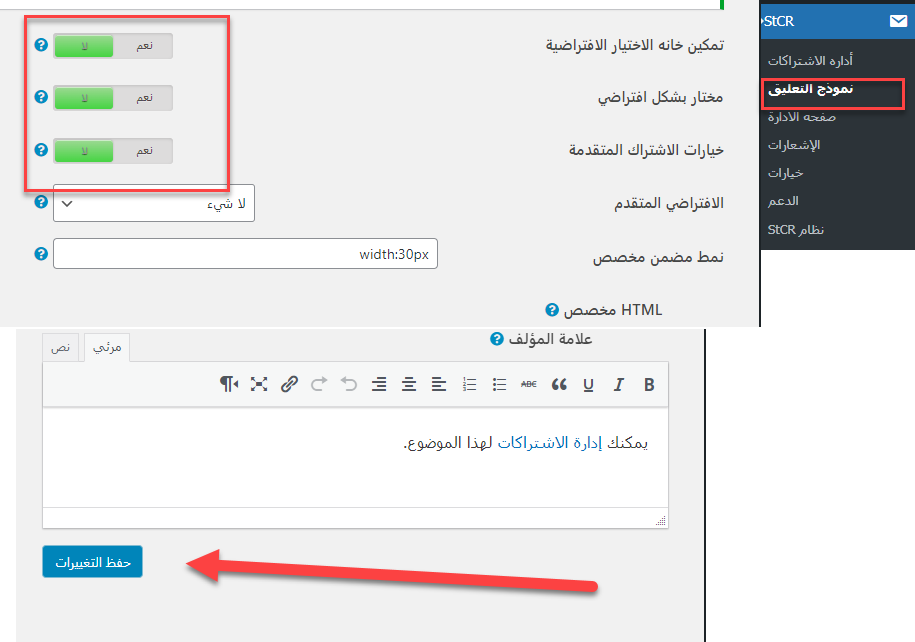Set مختار بشكل افتراضي to لا

pos(84,98)
